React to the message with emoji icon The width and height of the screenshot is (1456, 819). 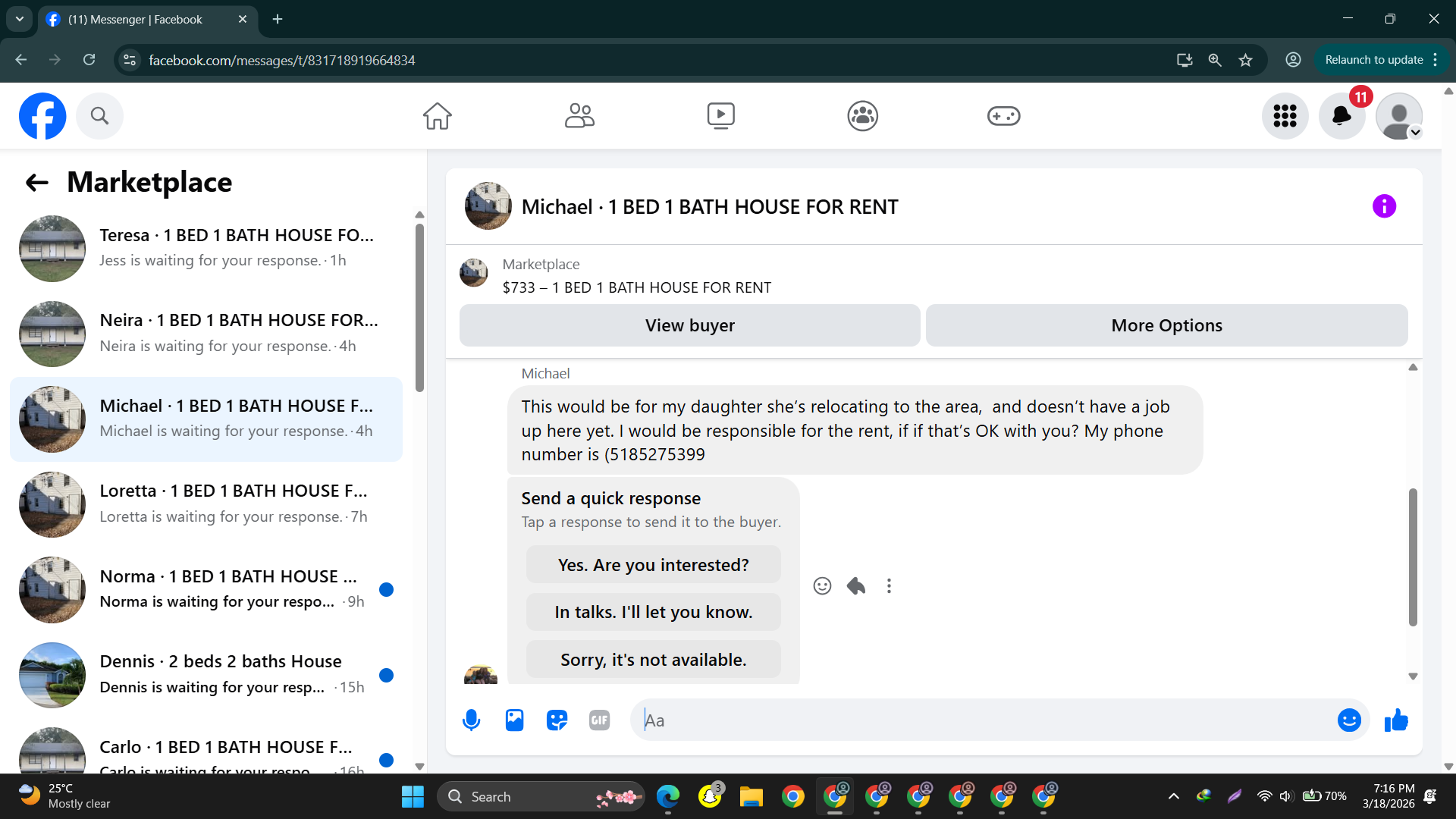[822, 585]
